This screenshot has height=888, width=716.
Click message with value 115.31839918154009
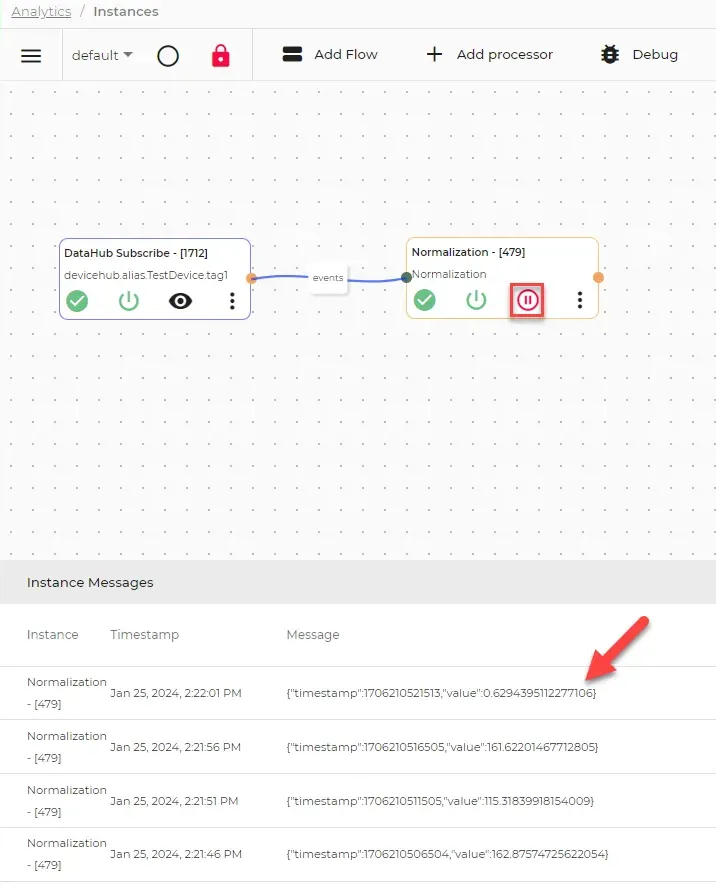440,801
